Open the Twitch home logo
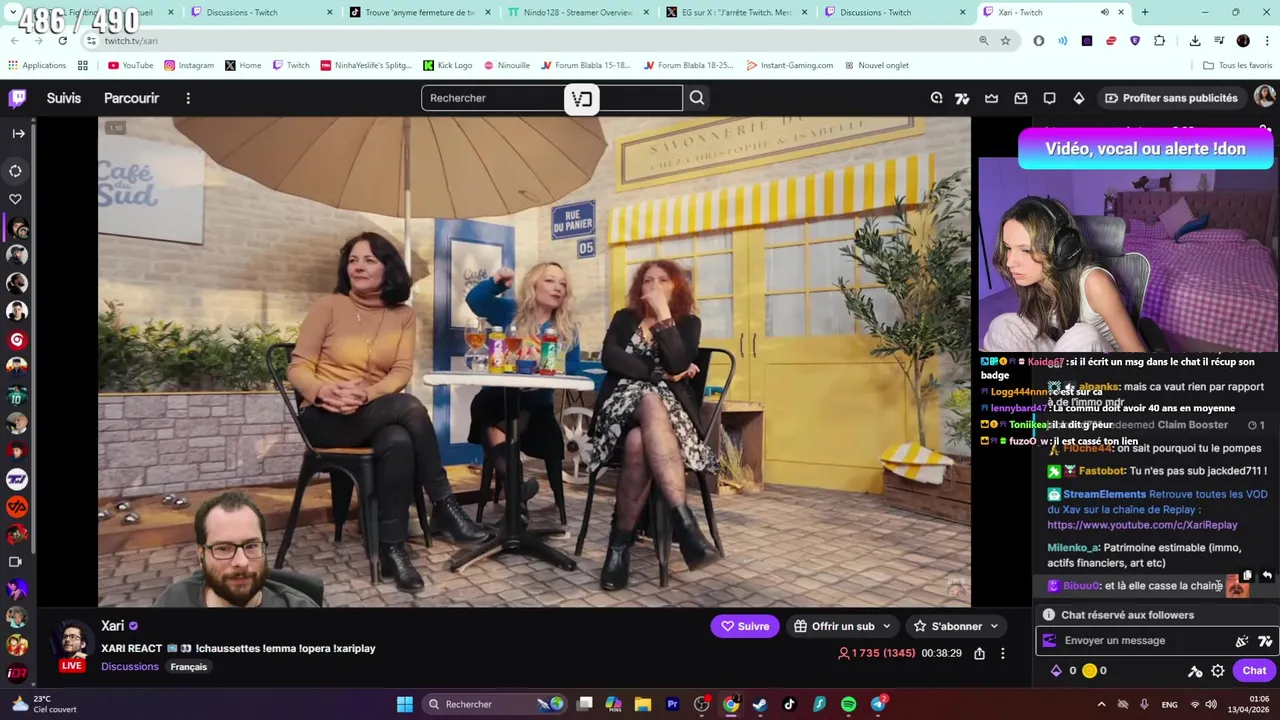Image resolution: width=1280 pixels, height=720 pixels. [x=17, y=98]
